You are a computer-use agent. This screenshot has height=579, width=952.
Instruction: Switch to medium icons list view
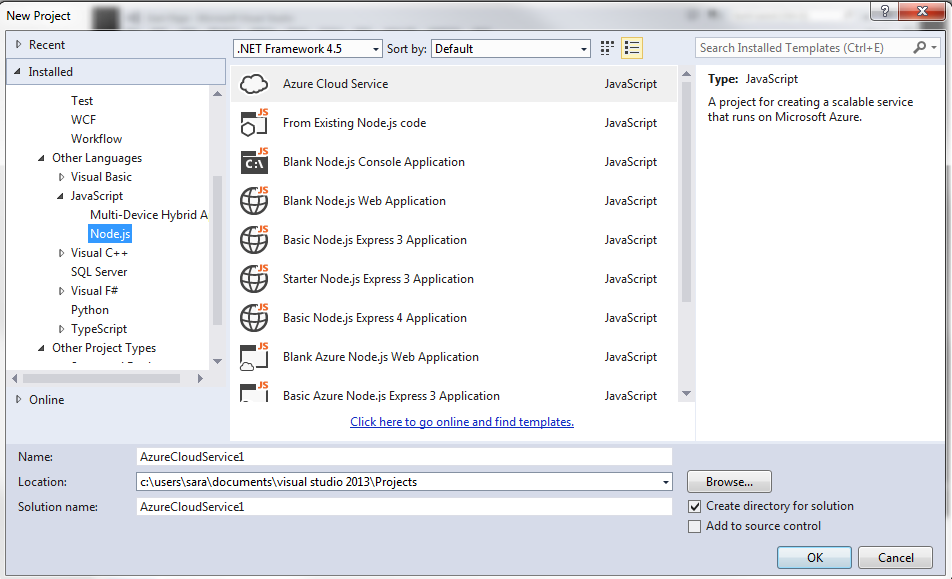pos(631,48)
